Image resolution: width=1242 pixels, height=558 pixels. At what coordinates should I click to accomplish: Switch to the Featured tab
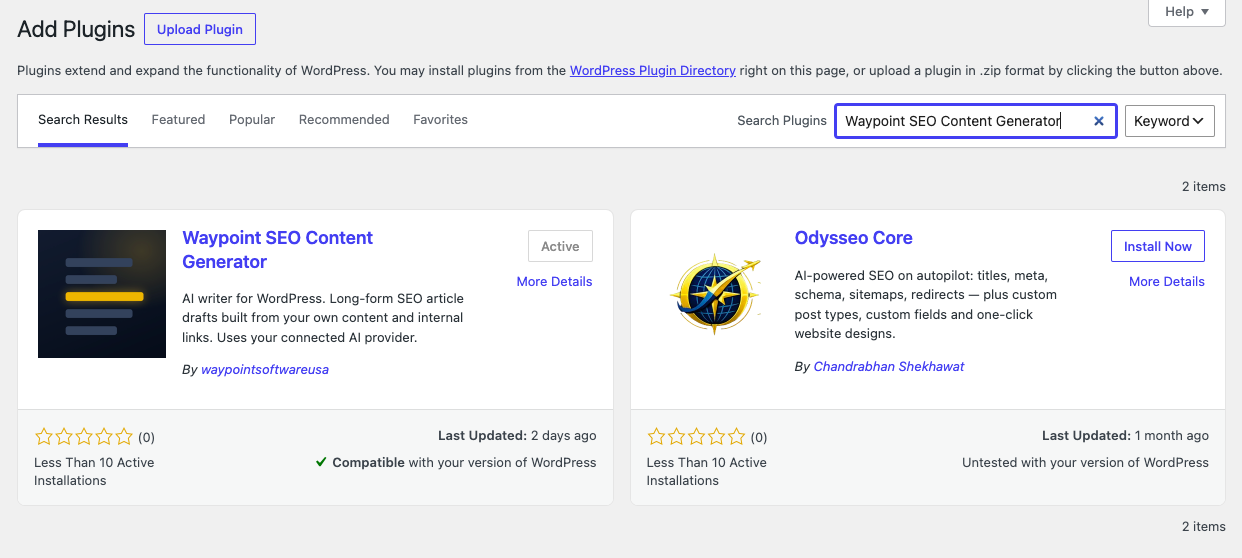click(178, 119)
